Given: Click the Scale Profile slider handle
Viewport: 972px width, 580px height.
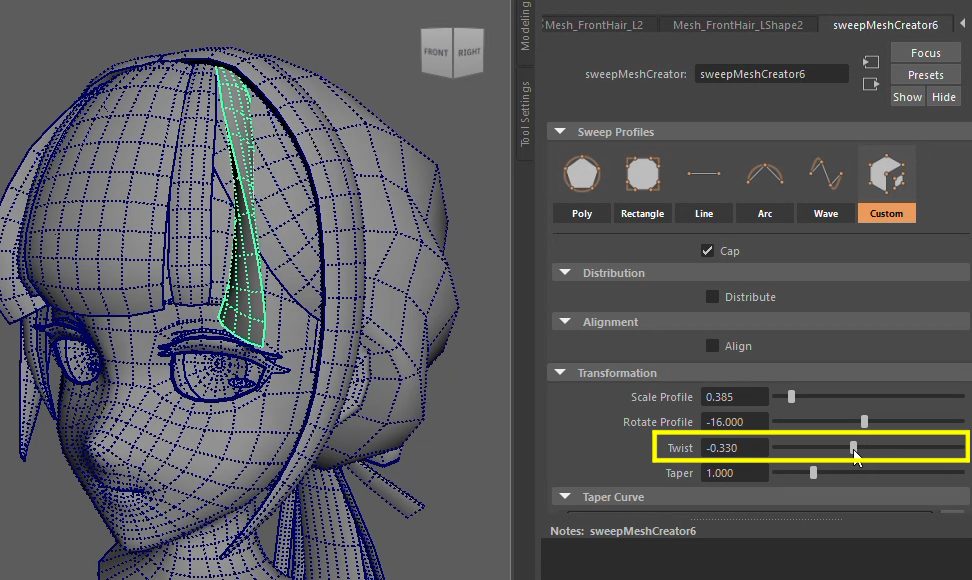Looking at the screenshot, I should [791, 397].
